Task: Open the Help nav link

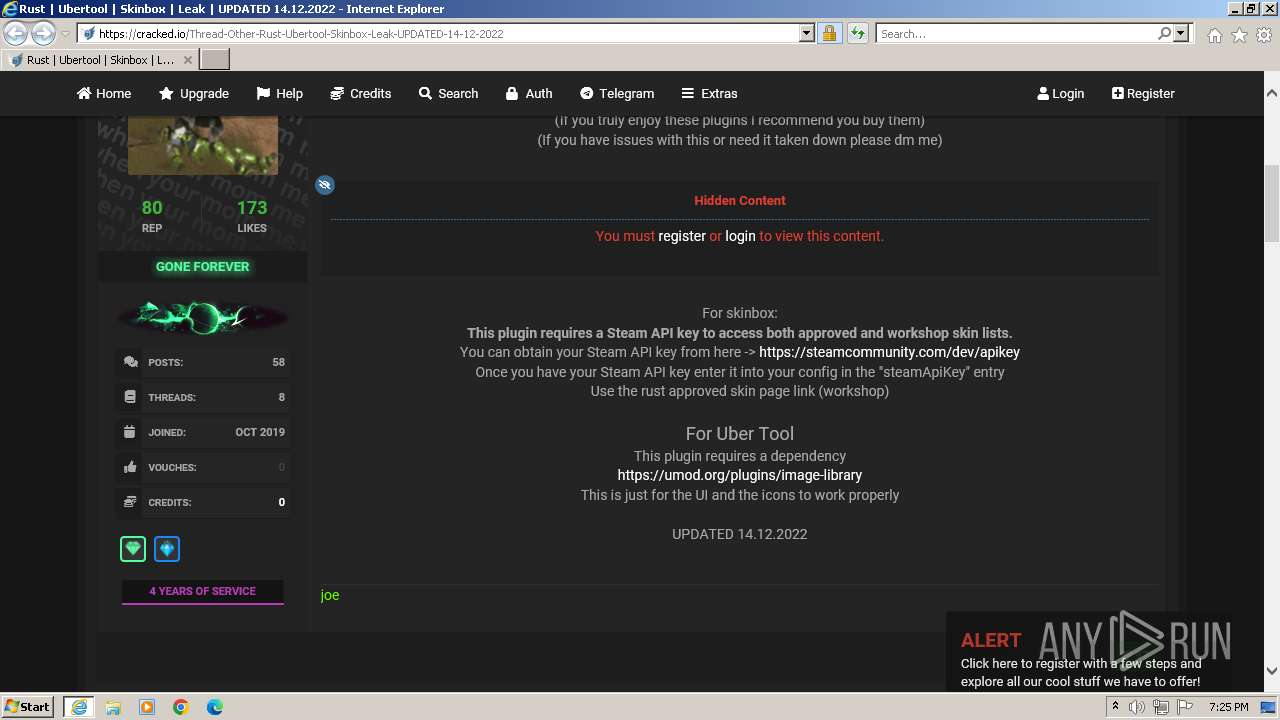Action: tap(280, 93)
